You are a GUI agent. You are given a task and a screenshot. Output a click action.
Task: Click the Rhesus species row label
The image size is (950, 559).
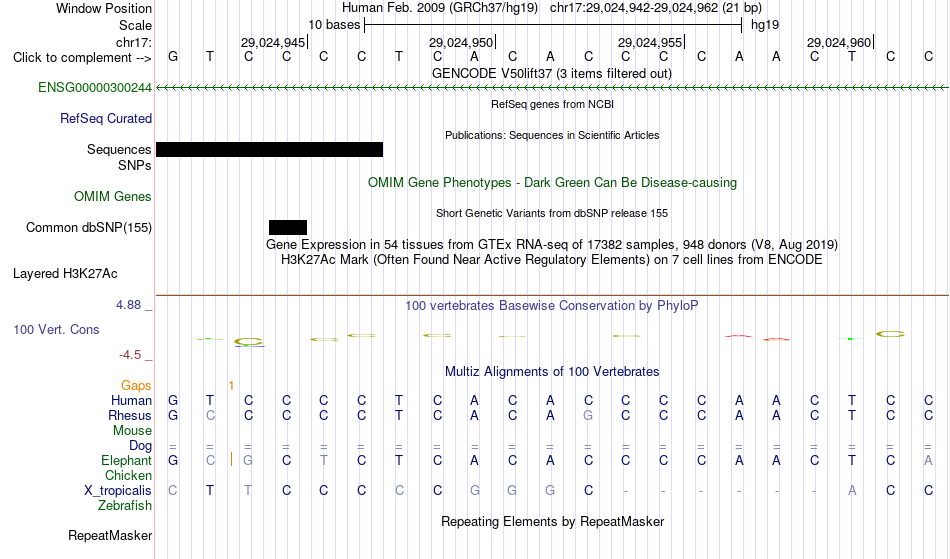pyautogui.click(x=130, y=415)
